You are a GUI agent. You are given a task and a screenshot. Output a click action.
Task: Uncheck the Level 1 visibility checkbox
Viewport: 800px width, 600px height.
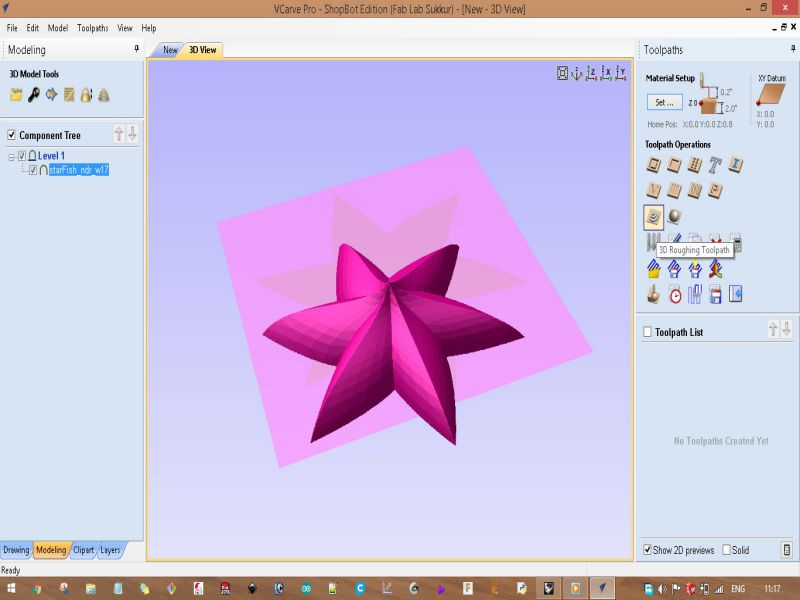(x=22, y=156)
